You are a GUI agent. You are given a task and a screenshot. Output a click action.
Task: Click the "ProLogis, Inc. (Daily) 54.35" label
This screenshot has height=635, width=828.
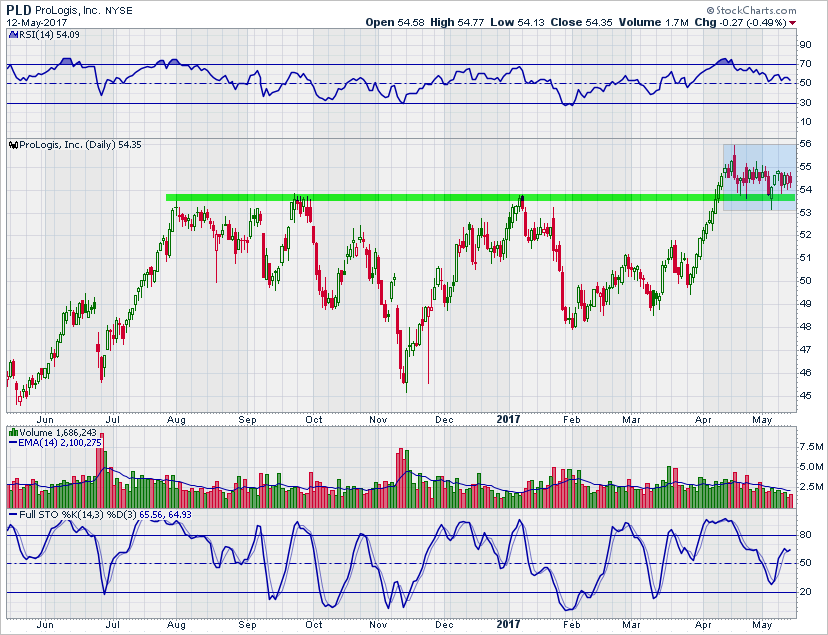point(80,145)
